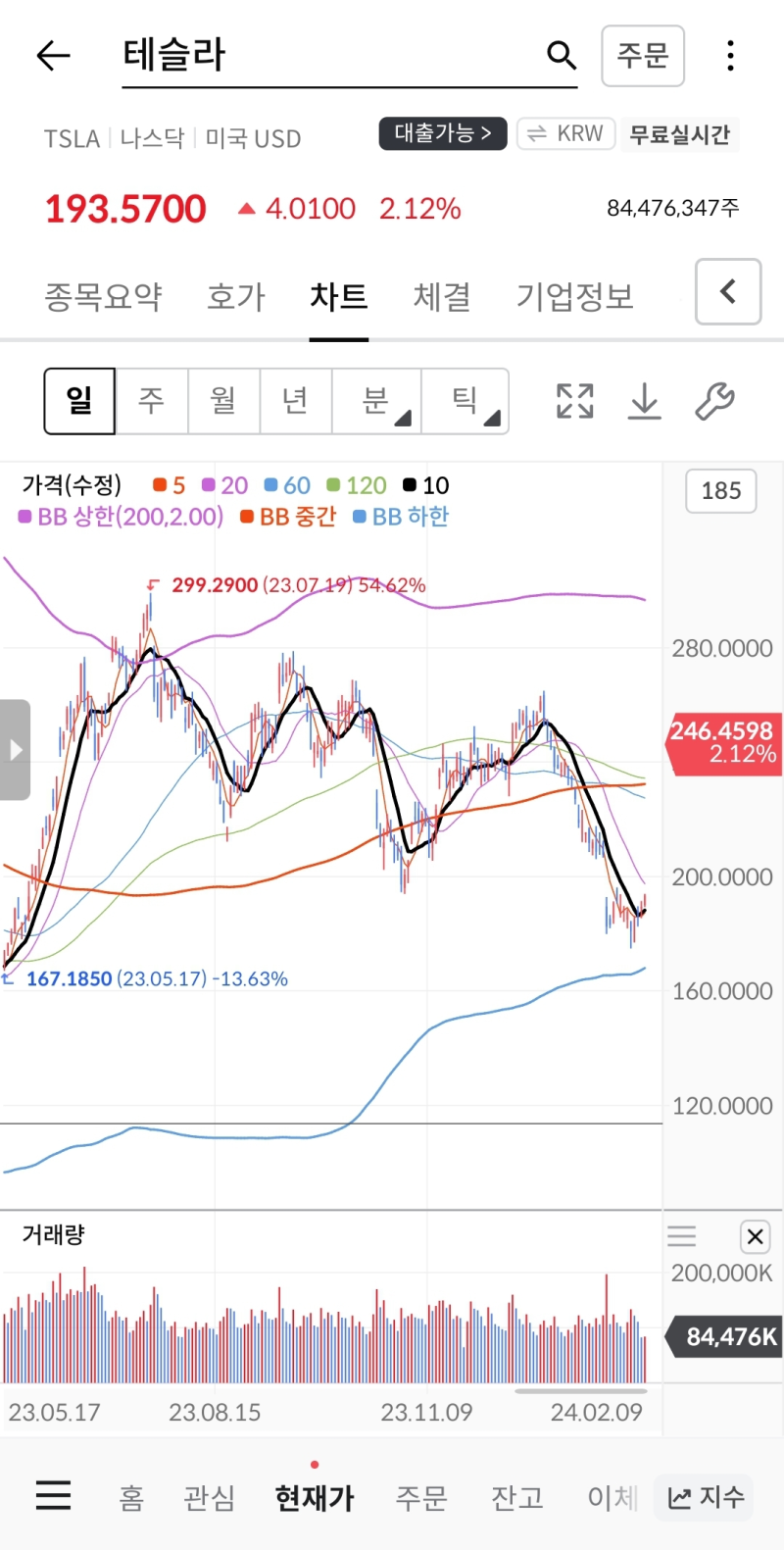Close the volume panel with X
The height and width of the screenshot is (1550, 784).
(755, 1236)
